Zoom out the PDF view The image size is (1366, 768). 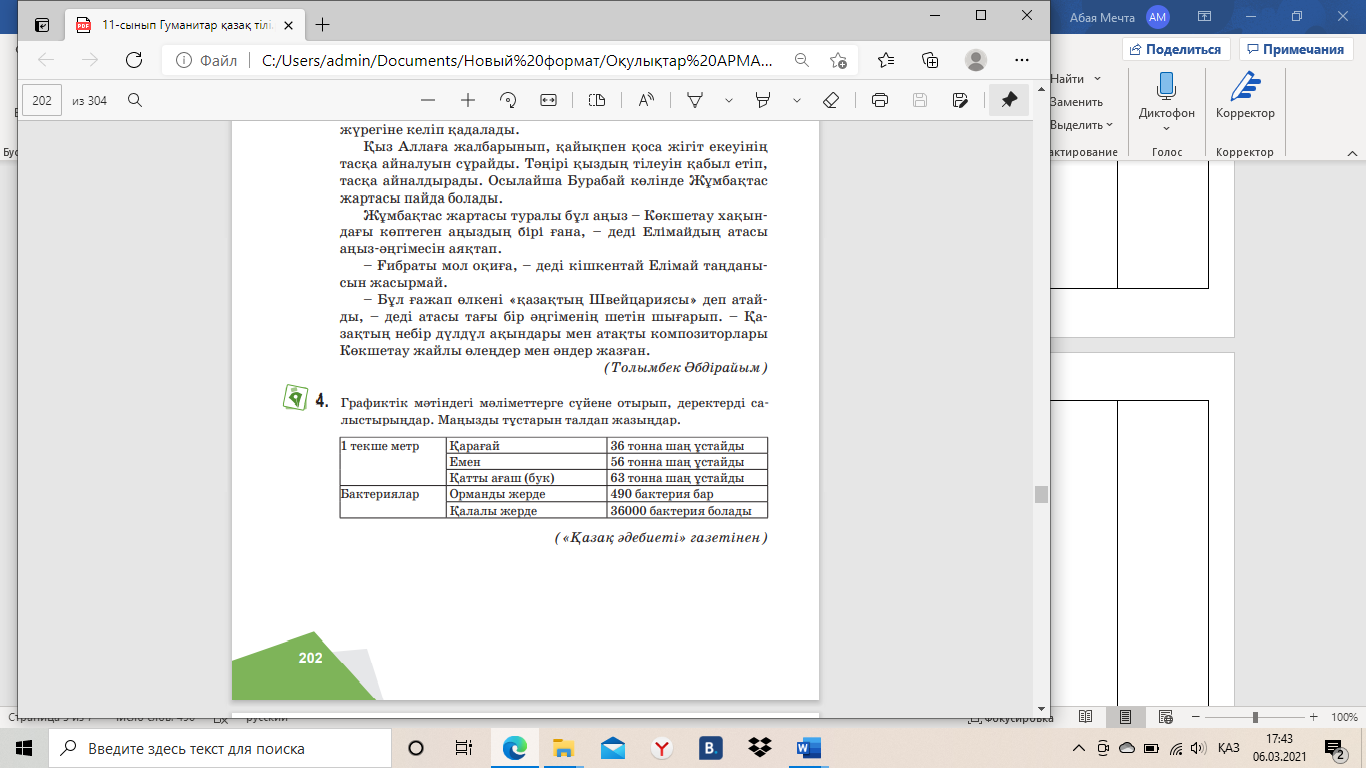tap(428, 100)
